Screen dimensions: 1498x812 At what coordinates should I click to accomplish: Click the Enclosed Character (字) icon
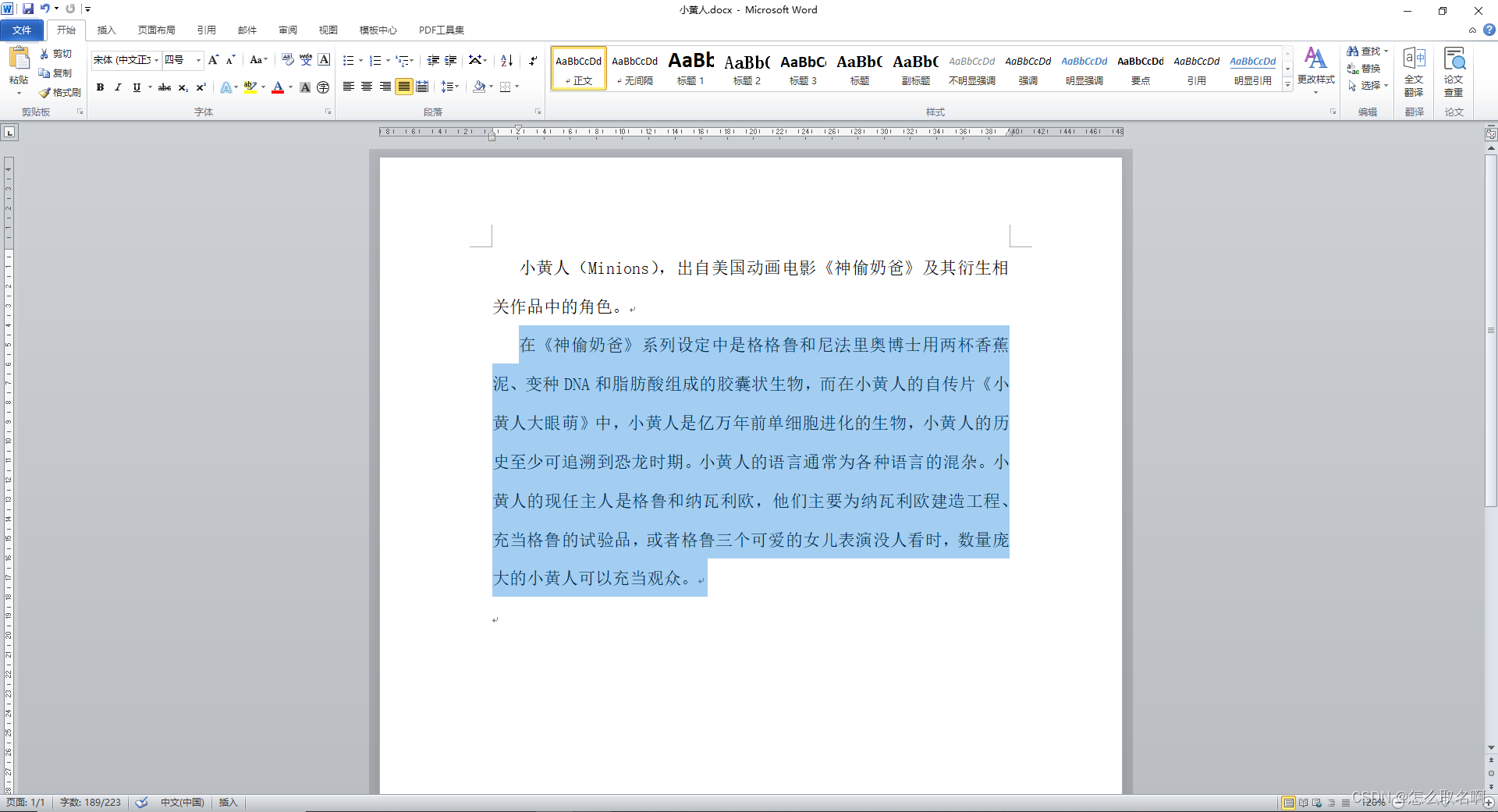coord(323,87)
